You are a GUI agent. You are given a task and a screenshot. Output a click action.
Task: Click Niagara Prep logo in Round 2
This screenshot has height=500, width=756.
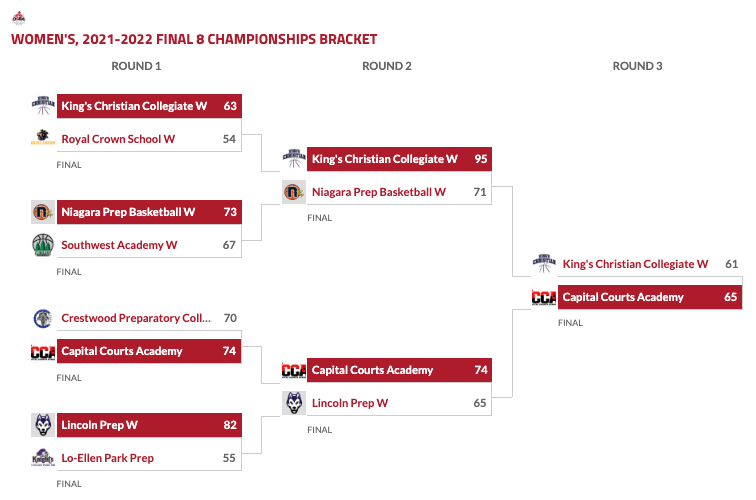pos(293,192)
